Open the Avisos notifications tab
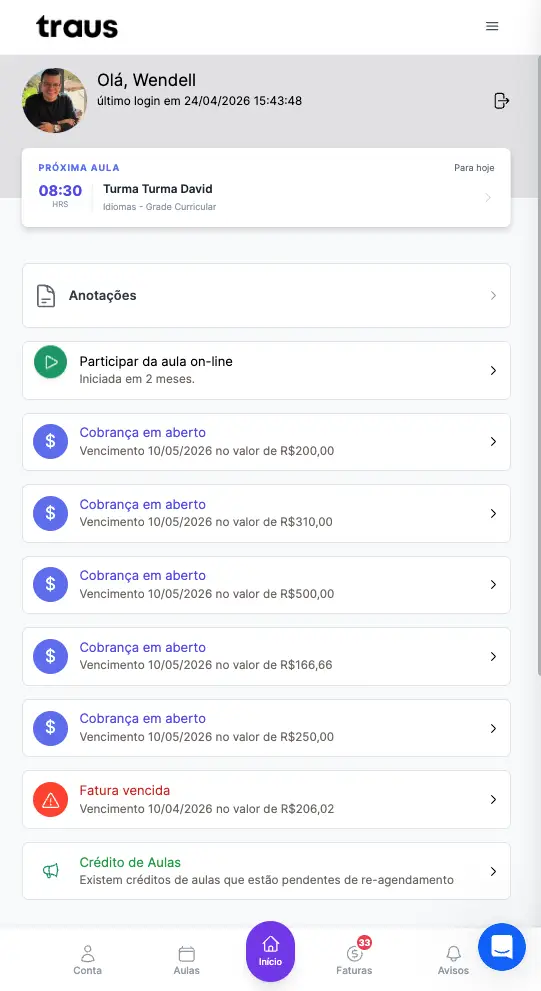Viewport: 541px width, 991px height. 453,960
